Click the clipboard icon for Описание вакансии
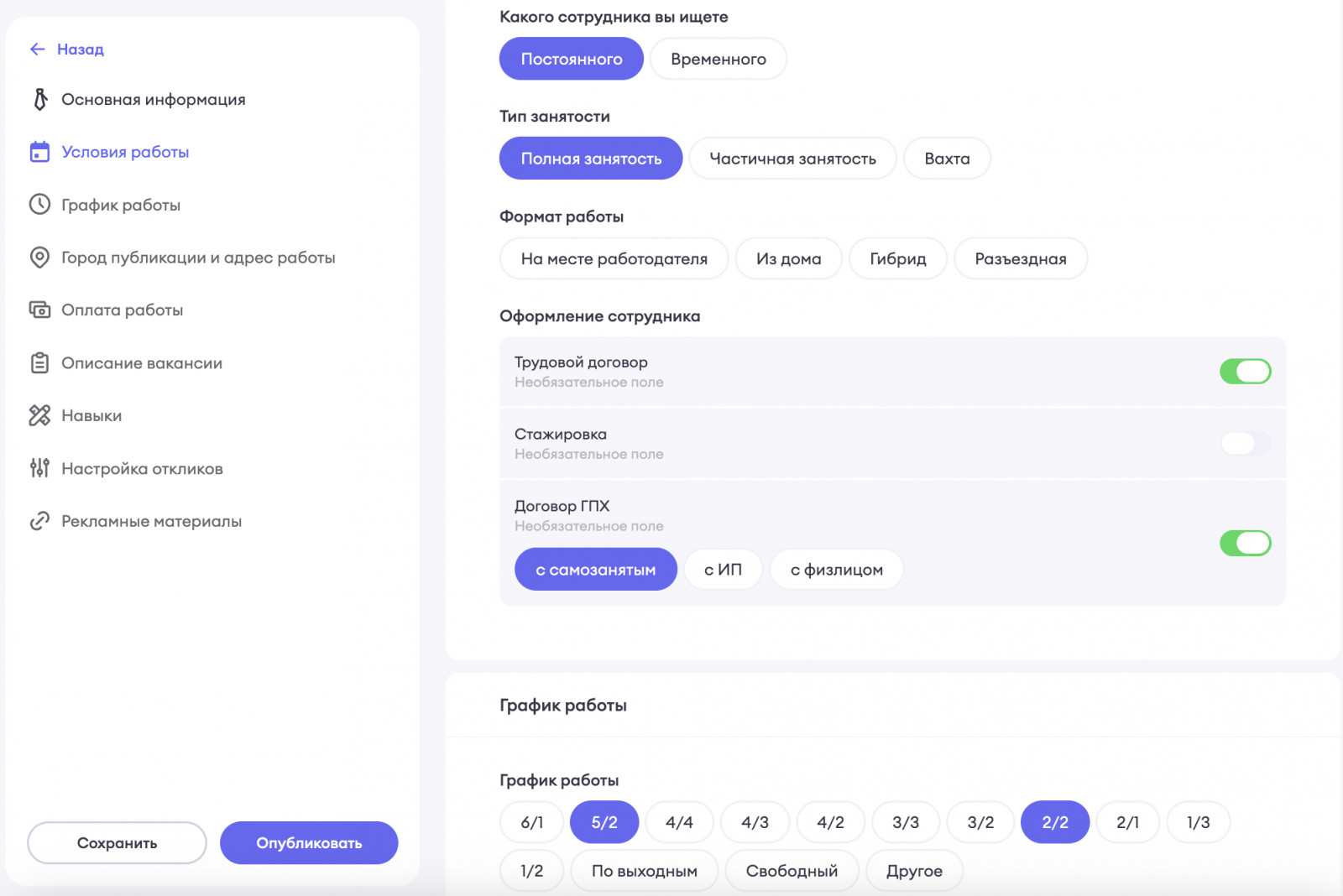The height and width of the screenshot is (896, 1343). click(x=39, y=363)
